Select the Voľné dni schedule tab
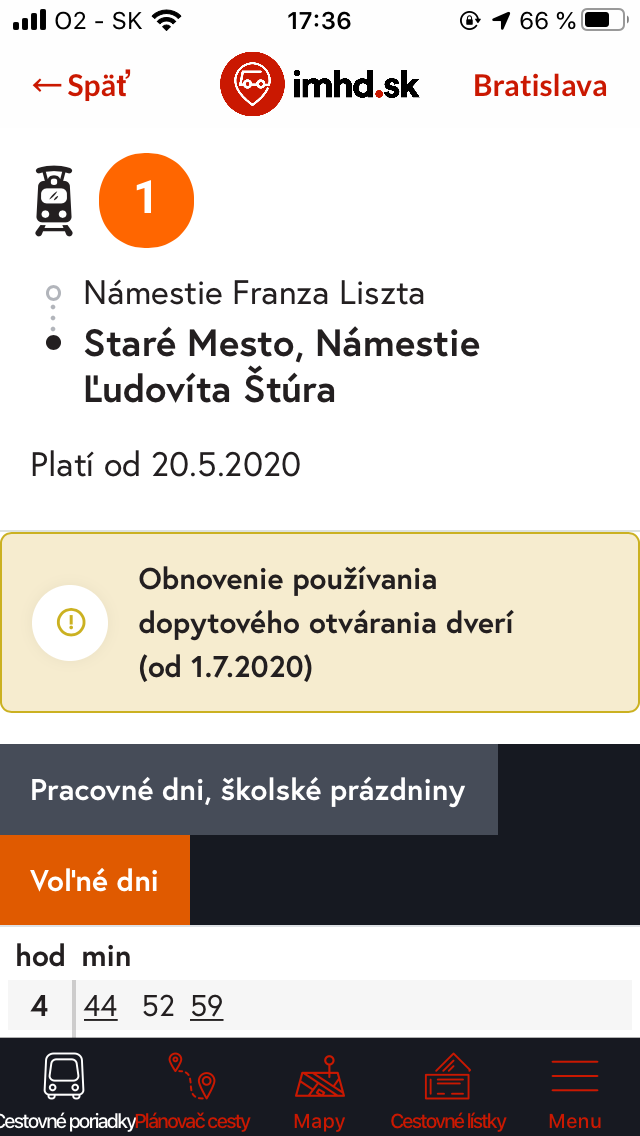The width and height of the screenshot is (640, 1136). (x=95, y=881)
